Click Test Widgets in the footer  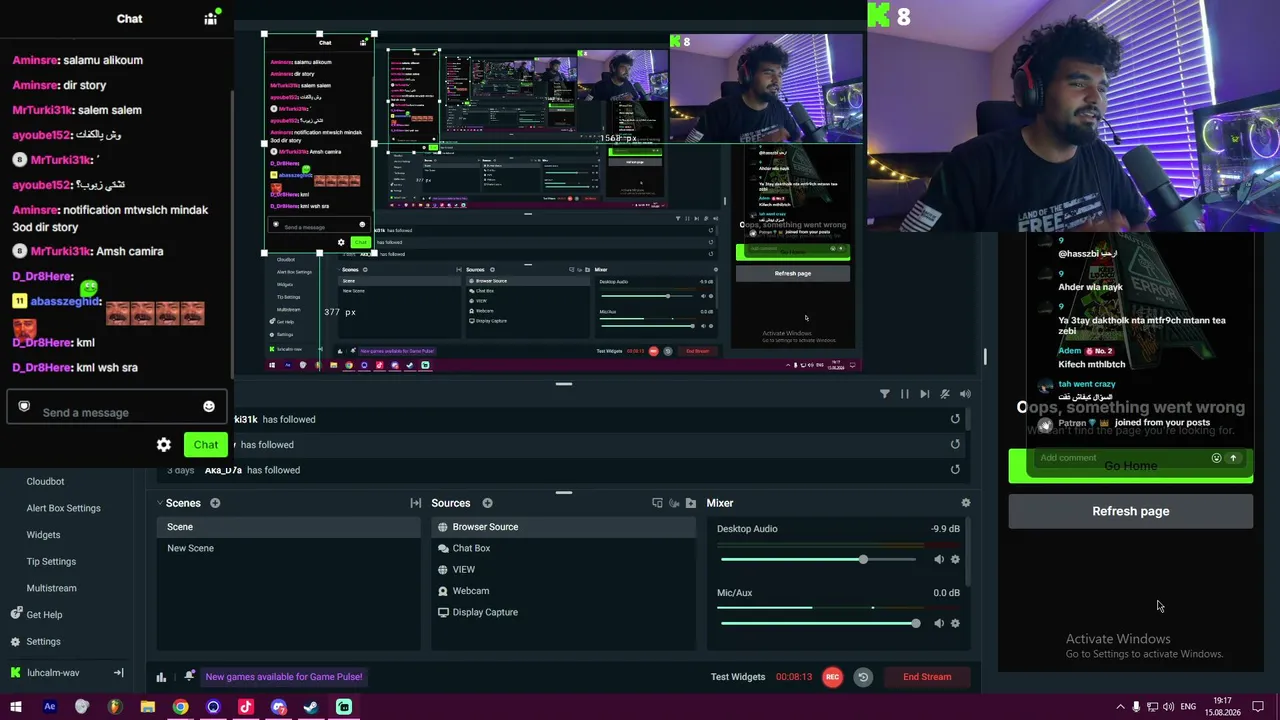pos(738,677)
